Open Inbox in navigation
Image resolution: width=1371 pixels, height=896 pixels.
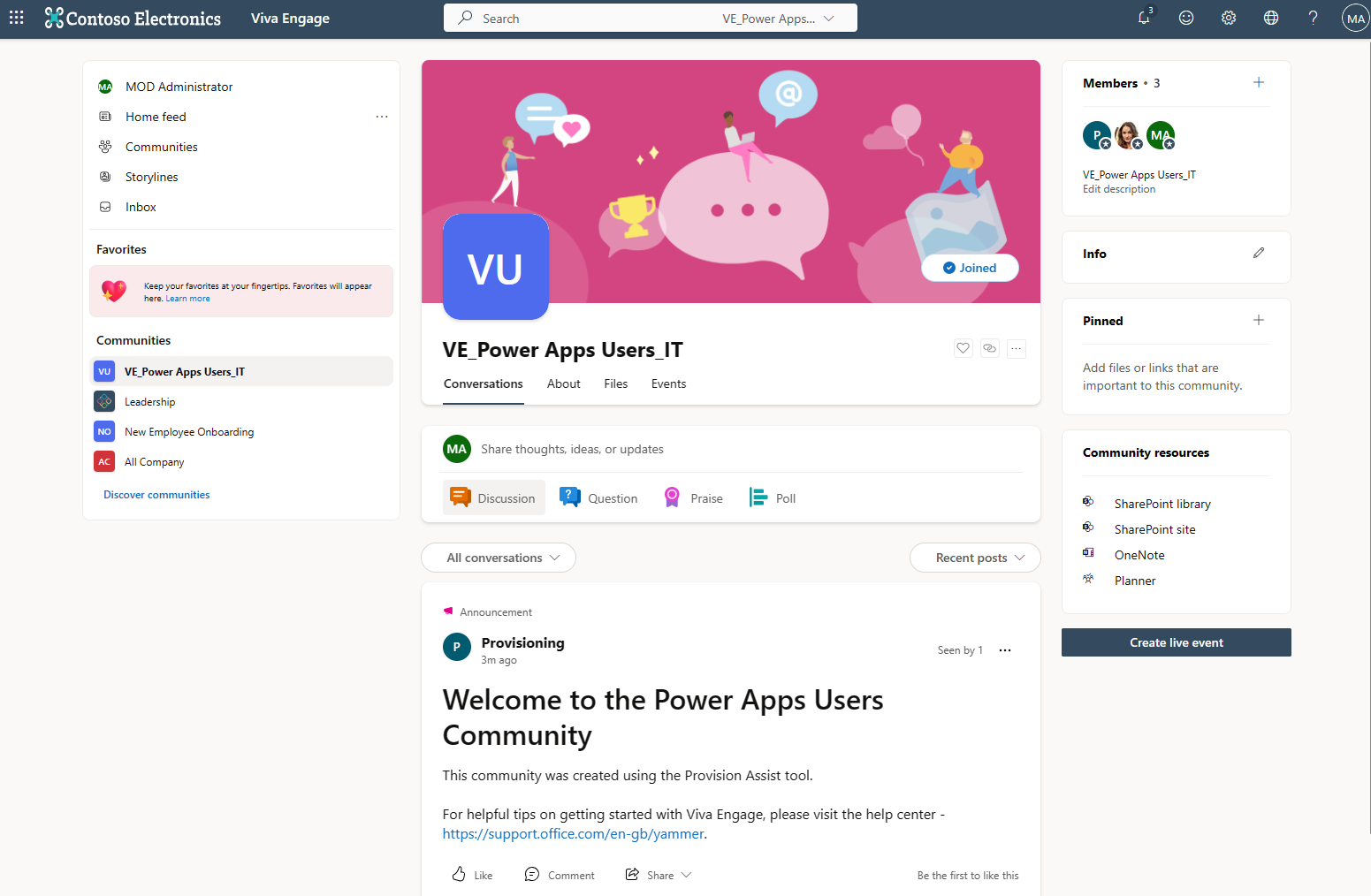[x=141, y=207]
